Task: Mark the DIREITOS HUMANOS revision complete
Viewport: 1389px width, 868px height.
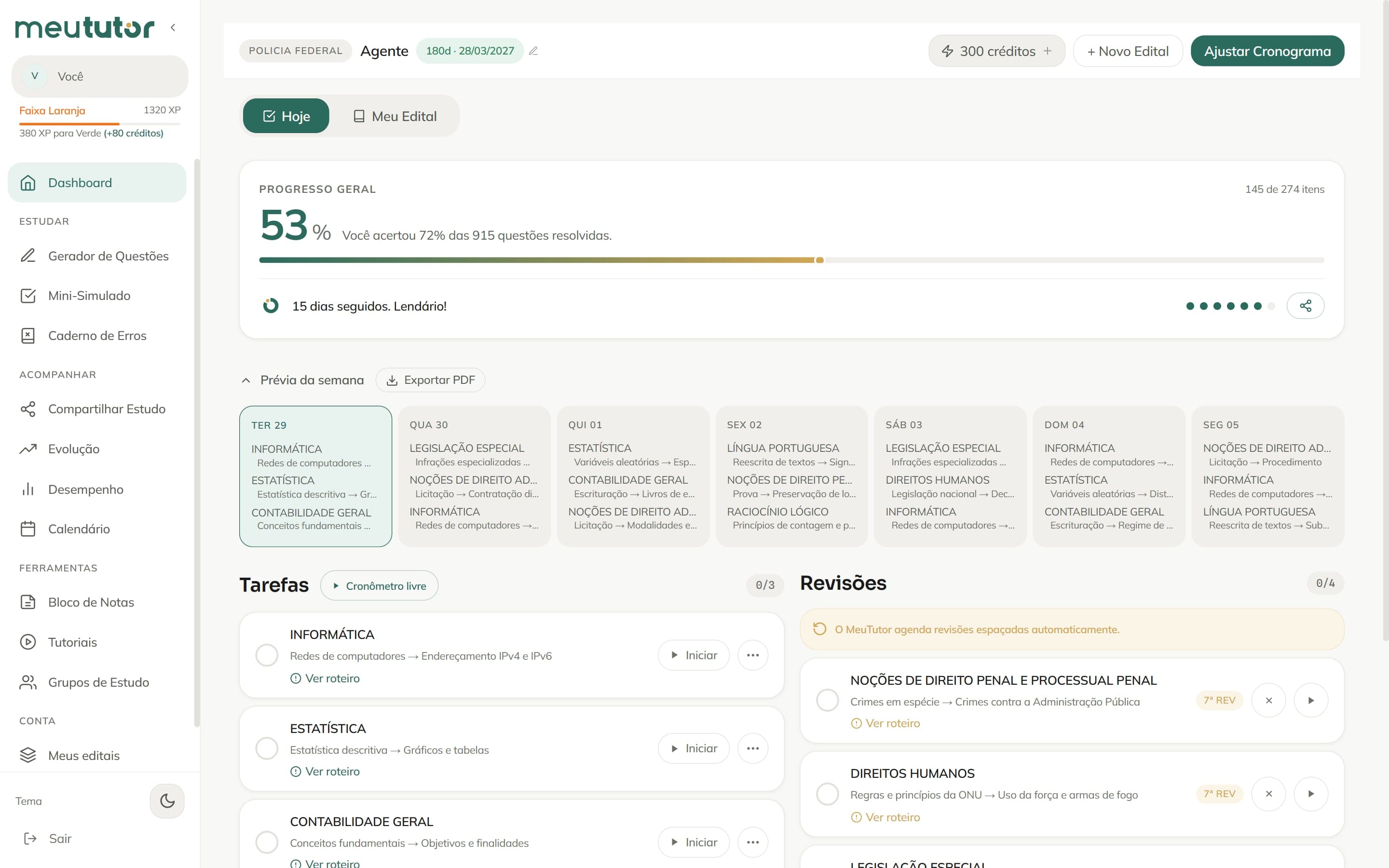Action: coord(828,794)
